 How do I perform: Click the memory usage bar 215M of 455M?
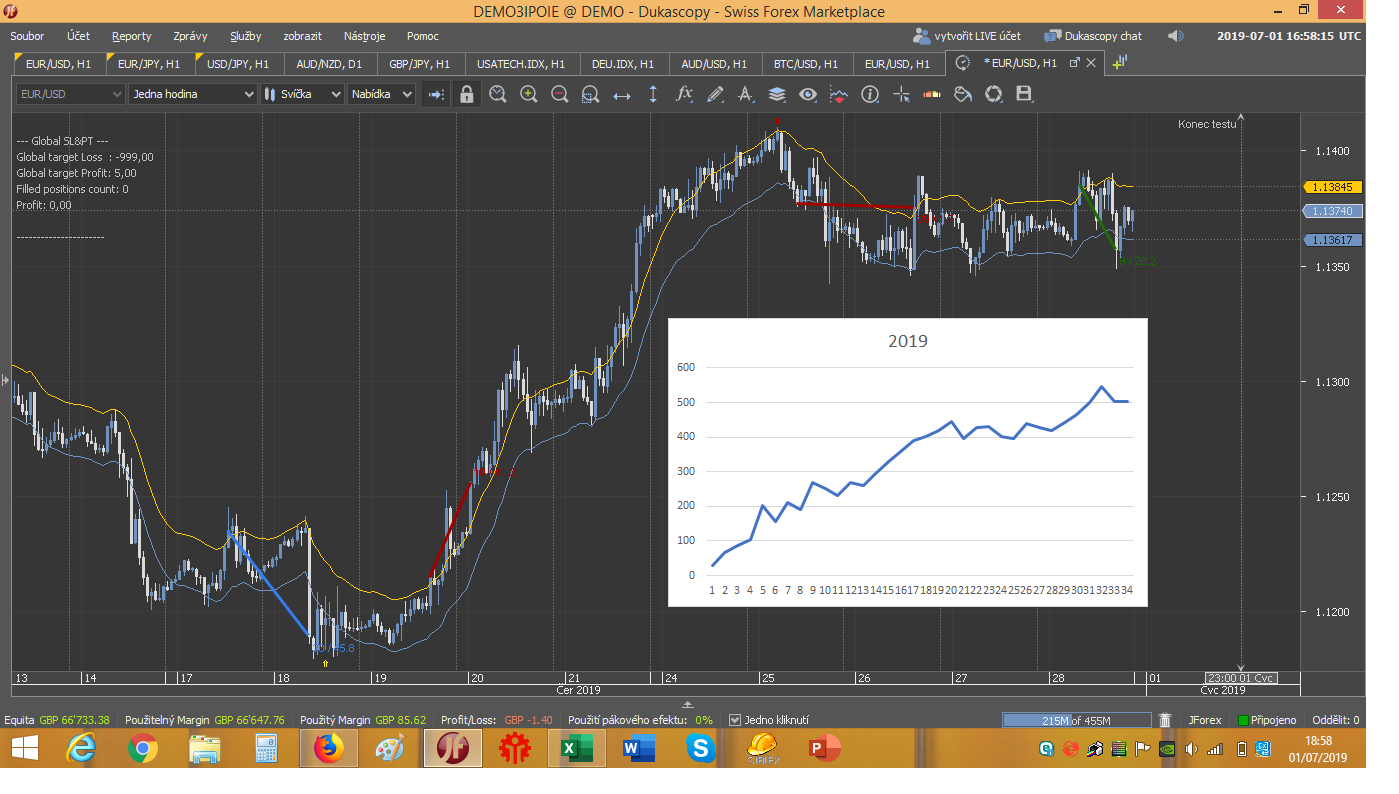pyautogui.click(x=1076, y=720)
